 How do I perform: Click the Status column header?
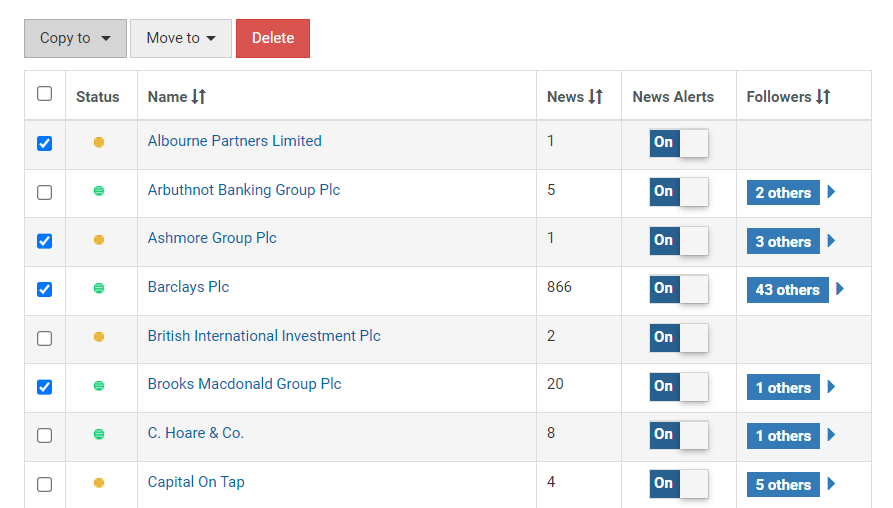click(x=98, y=97)
